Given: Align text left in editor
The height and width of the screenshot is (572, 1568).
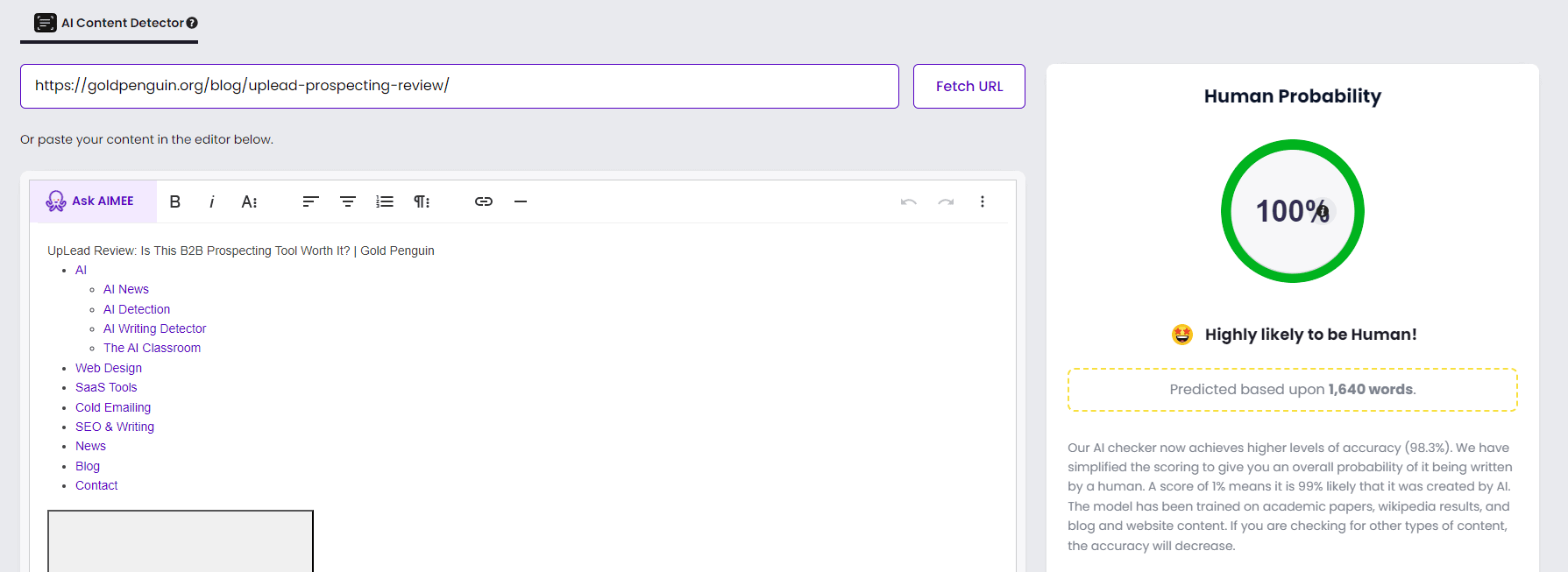Looking at the screenshot, I should coord(310,201).
